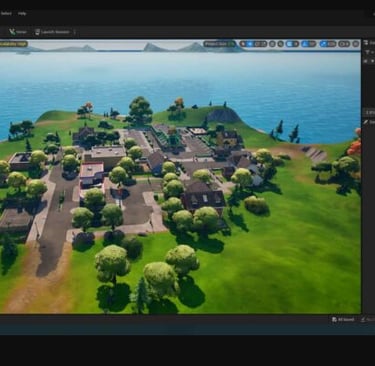The height and width of the screenshot is (366, 375).
Task: Open the rotation snap angle value
Action: pos(312,44)
